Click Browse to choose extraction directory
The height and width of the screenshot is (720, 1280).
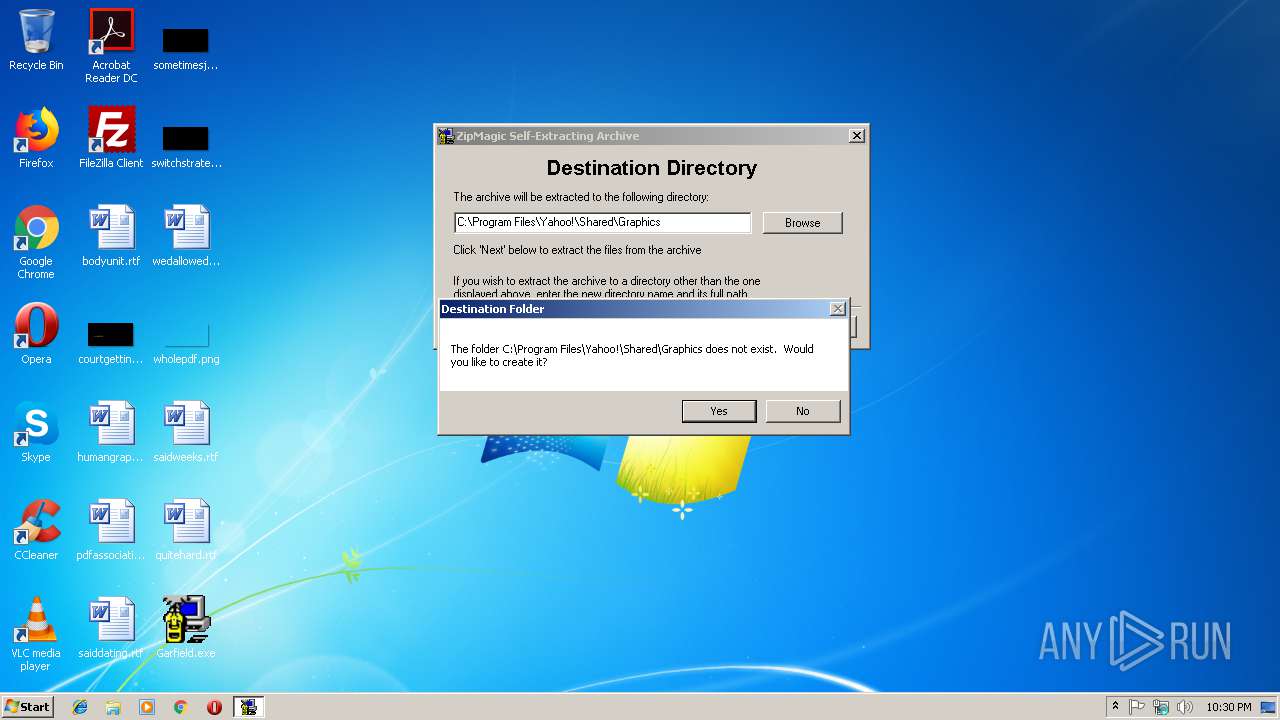(x=802, y=223)
